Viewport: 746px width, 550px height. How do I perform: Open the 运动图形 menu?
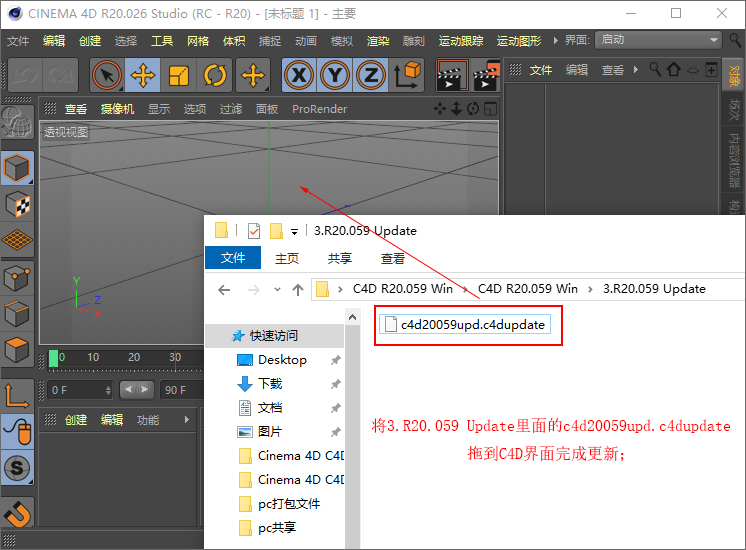pyautogui.click(x=519, y=41)
